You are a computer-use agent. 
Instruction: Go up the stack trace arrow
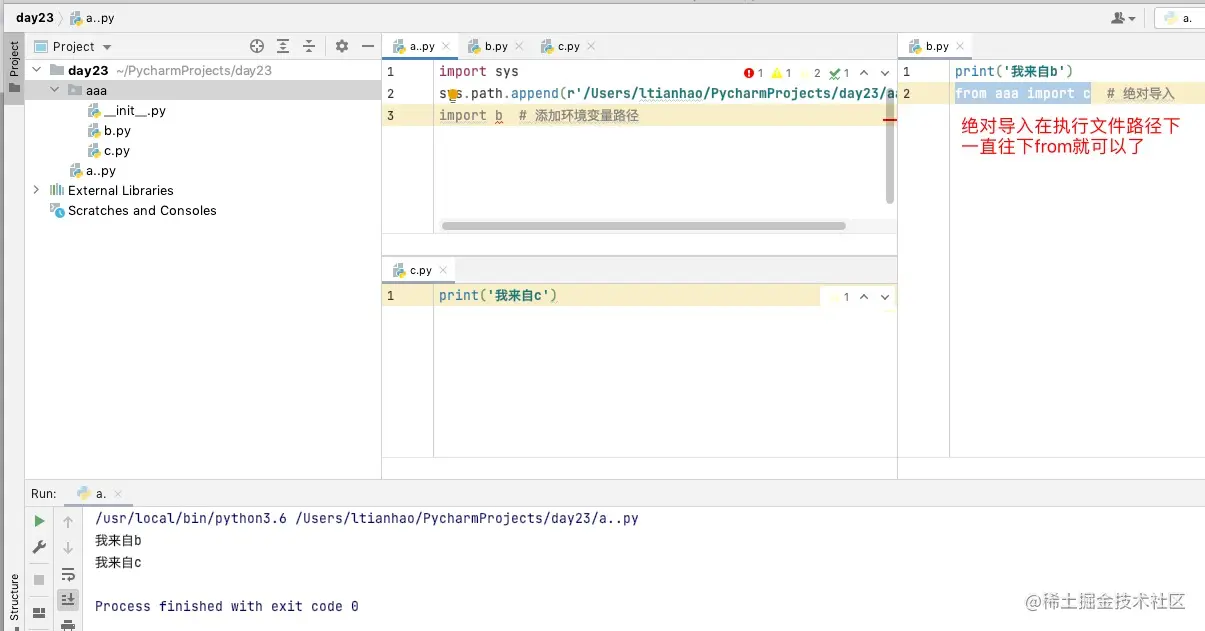click(68, 521)
